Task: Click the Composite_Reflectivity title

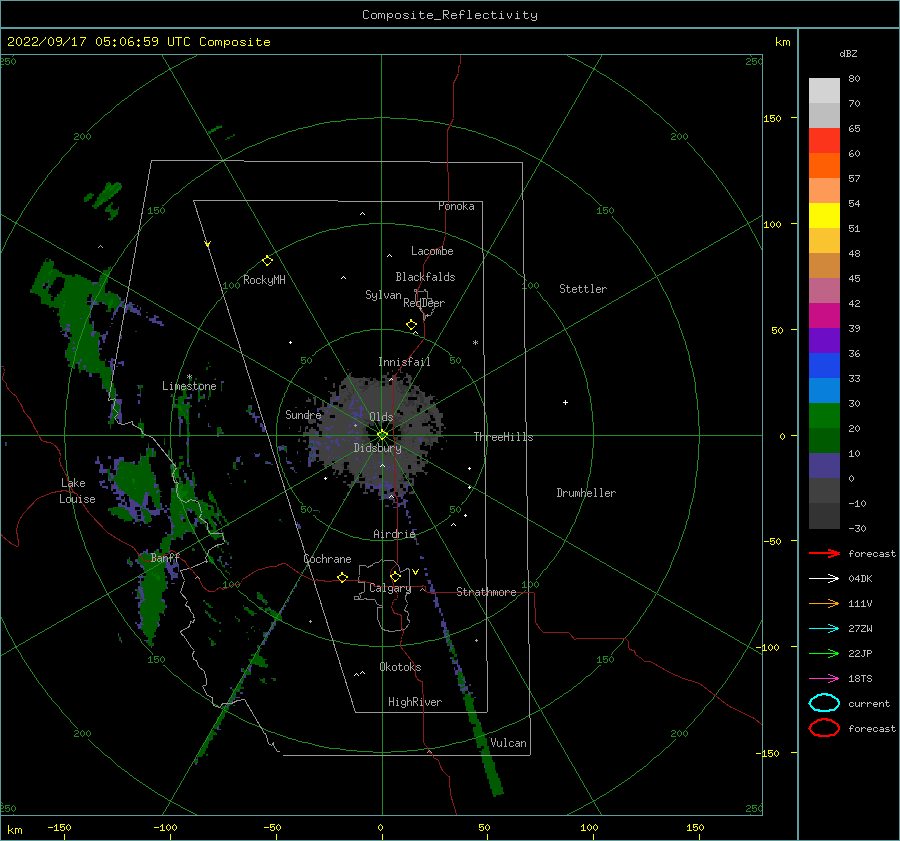Action: click(449, 15)
